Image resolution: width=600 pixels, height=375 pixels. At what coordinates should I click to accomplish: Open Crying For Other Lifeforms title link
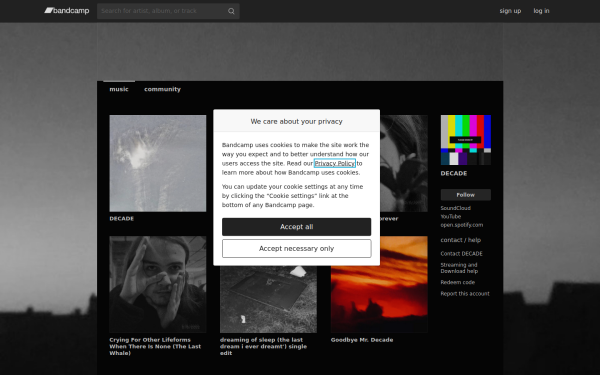(155, 346)
